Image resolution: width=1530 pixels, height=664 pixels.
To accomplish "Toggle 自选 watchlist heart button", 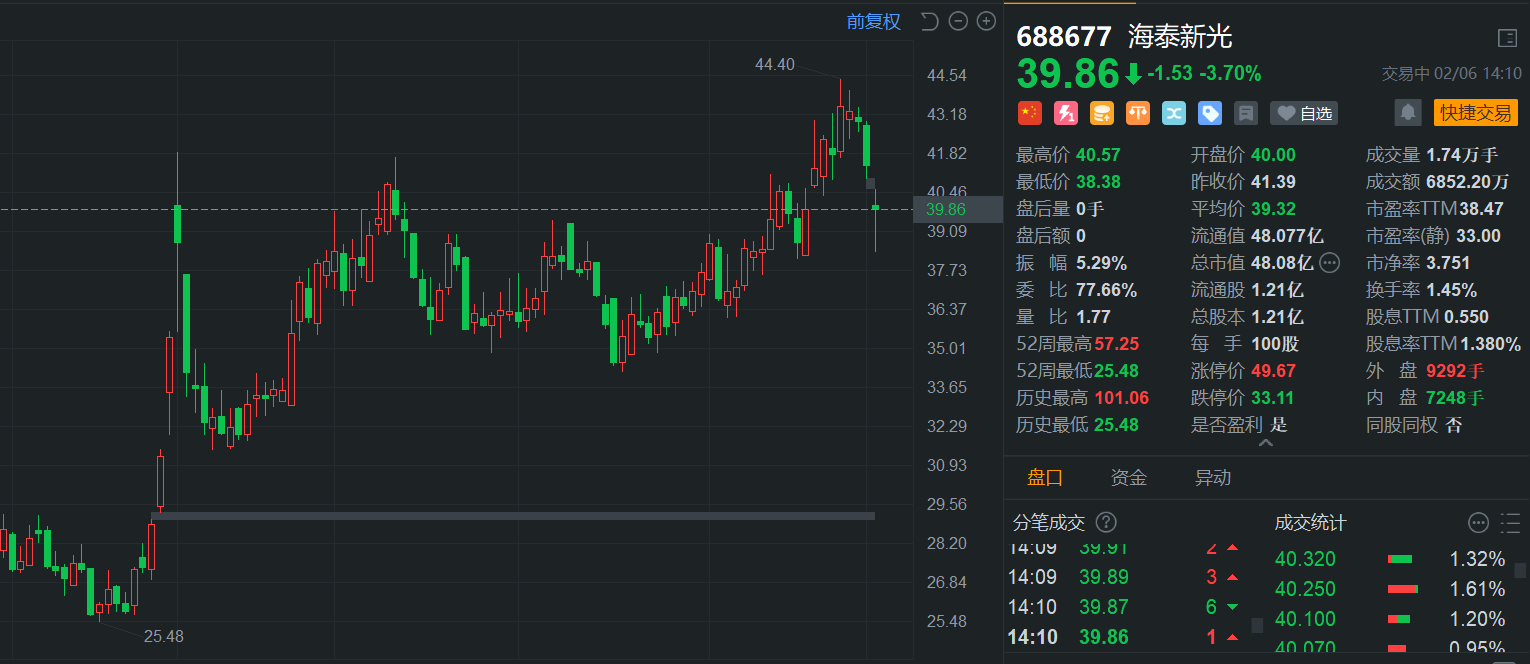I will [1304, 113].
